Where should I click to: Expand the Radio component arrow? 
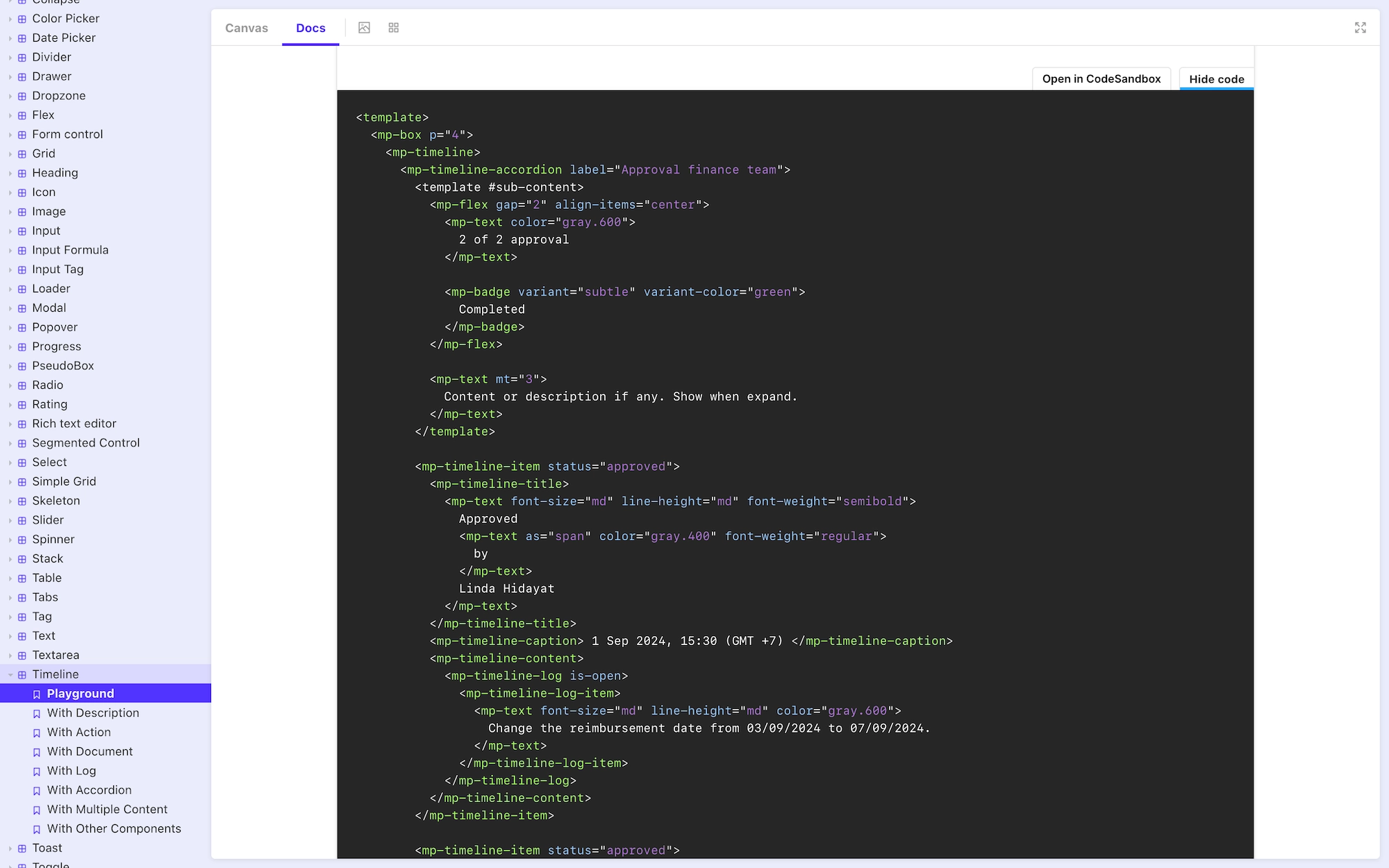(10, 385)
